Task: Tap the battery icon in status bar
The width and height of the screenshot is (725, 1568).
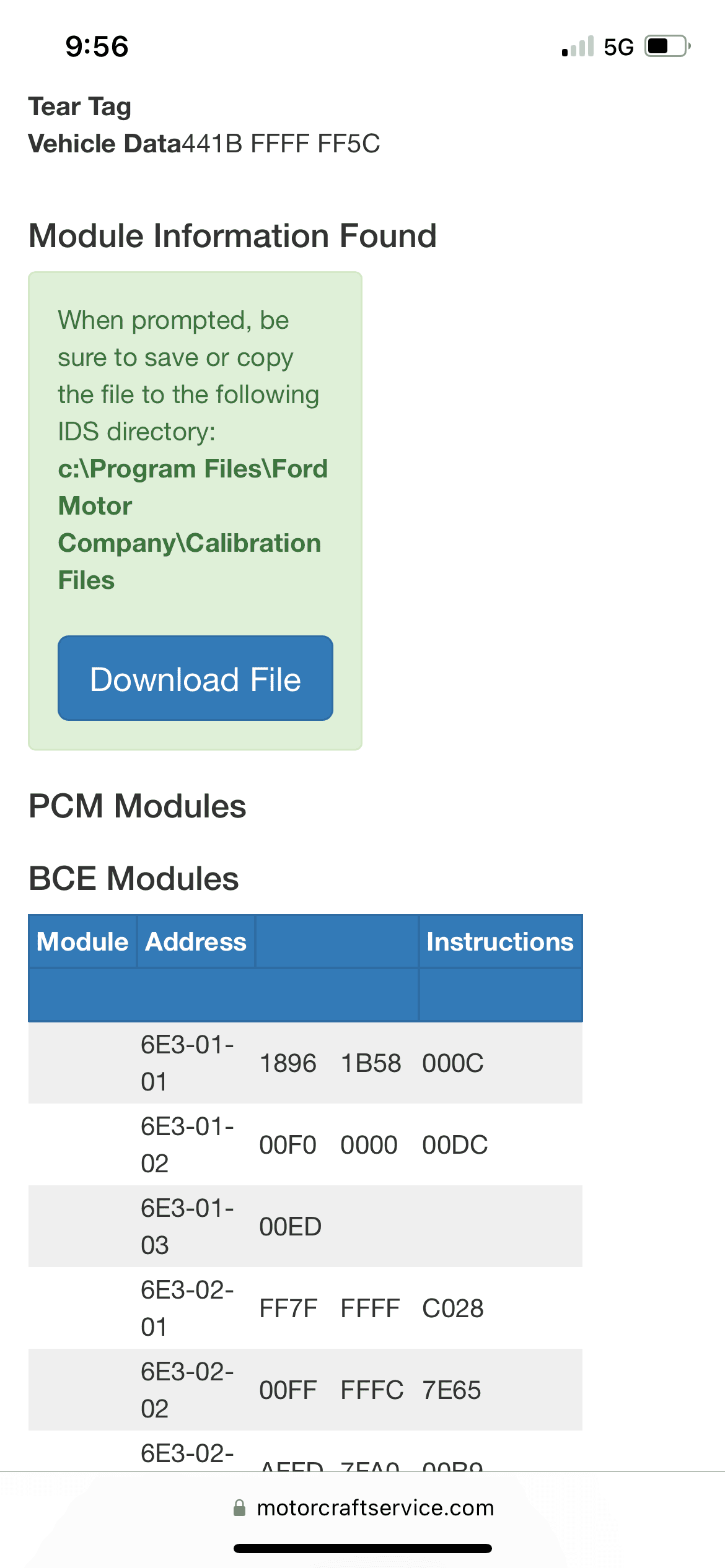Action: pyautogui.click(x=667, y=46)
